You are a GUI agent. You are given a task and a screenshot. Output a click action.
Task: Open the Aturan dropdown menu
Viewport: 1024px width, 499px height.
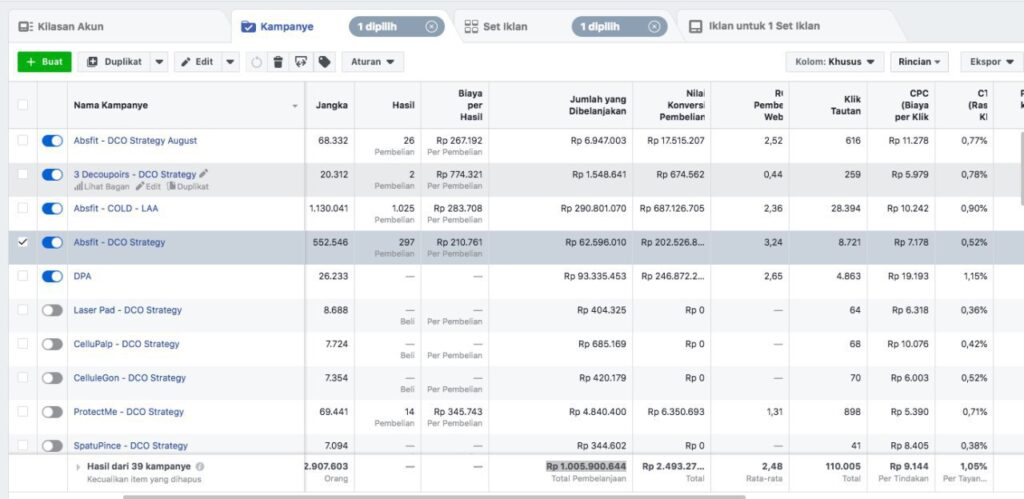(x=372, y=62)
